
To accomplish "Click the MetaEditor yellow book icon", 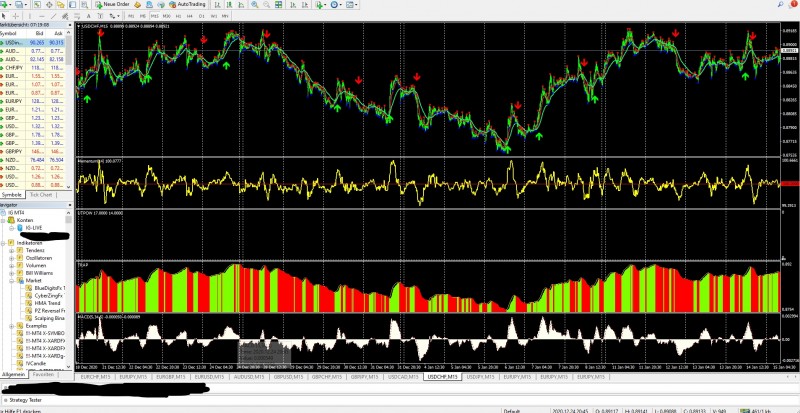I will [x=137, y=5].
